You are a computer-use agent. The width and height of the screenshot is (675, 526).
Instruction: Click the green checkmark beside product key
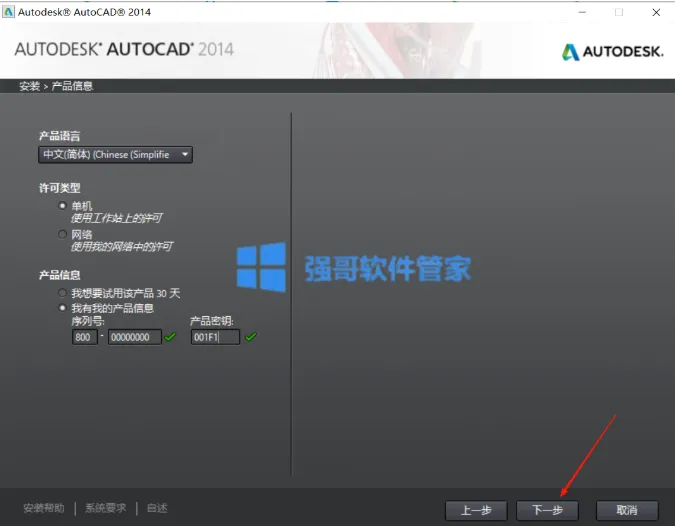point(251,337)
